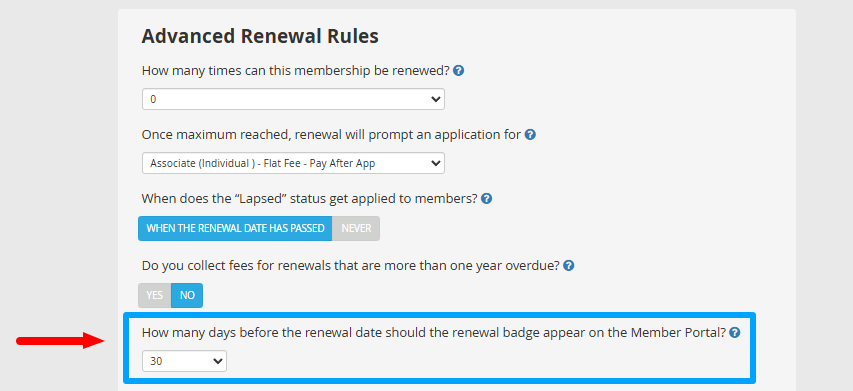
Task: Open the renewal count dropdown showing 0
Action: 293,100
